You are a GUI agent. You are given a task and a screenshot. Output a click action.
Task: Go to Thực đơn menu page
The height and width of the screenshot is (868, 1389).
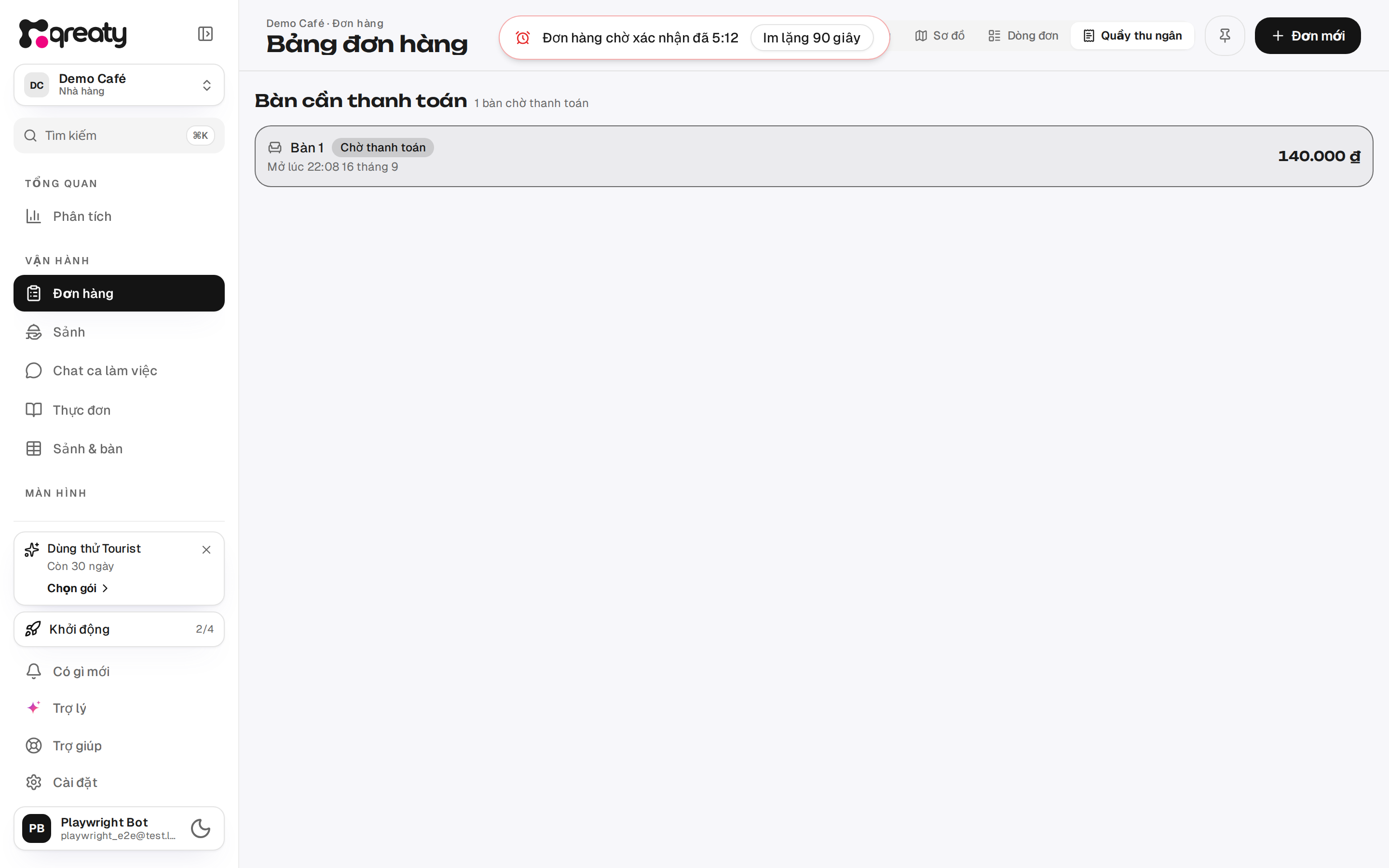[x=119, y=410]
